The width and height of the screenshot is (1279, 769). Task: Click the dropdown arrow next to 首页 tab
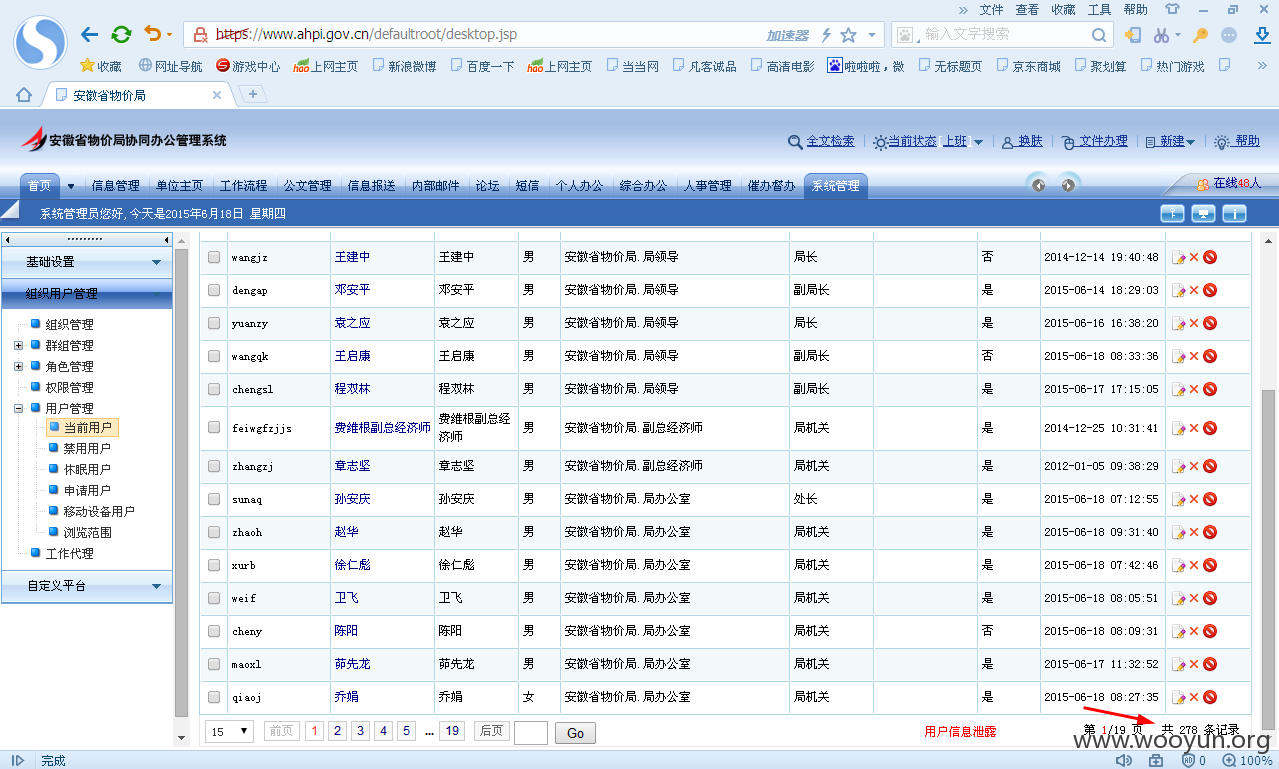coord(71,186)
